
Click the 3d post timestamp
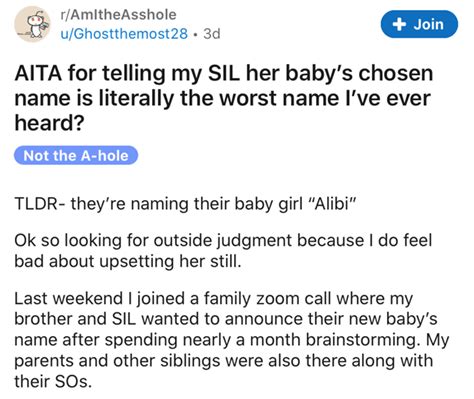pyautogui.click(x=212, y=34)
